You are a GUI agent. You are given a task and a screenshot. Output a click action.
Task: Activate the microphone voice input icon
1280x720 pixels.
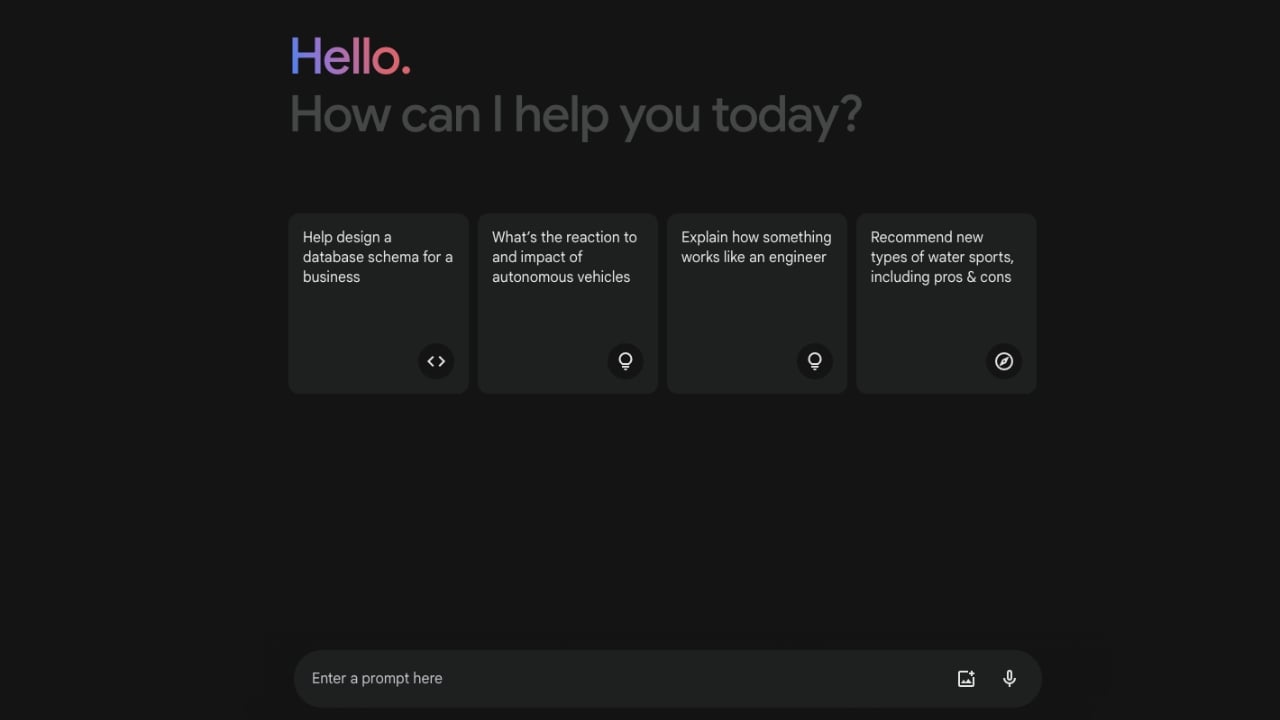[1009, 679]
